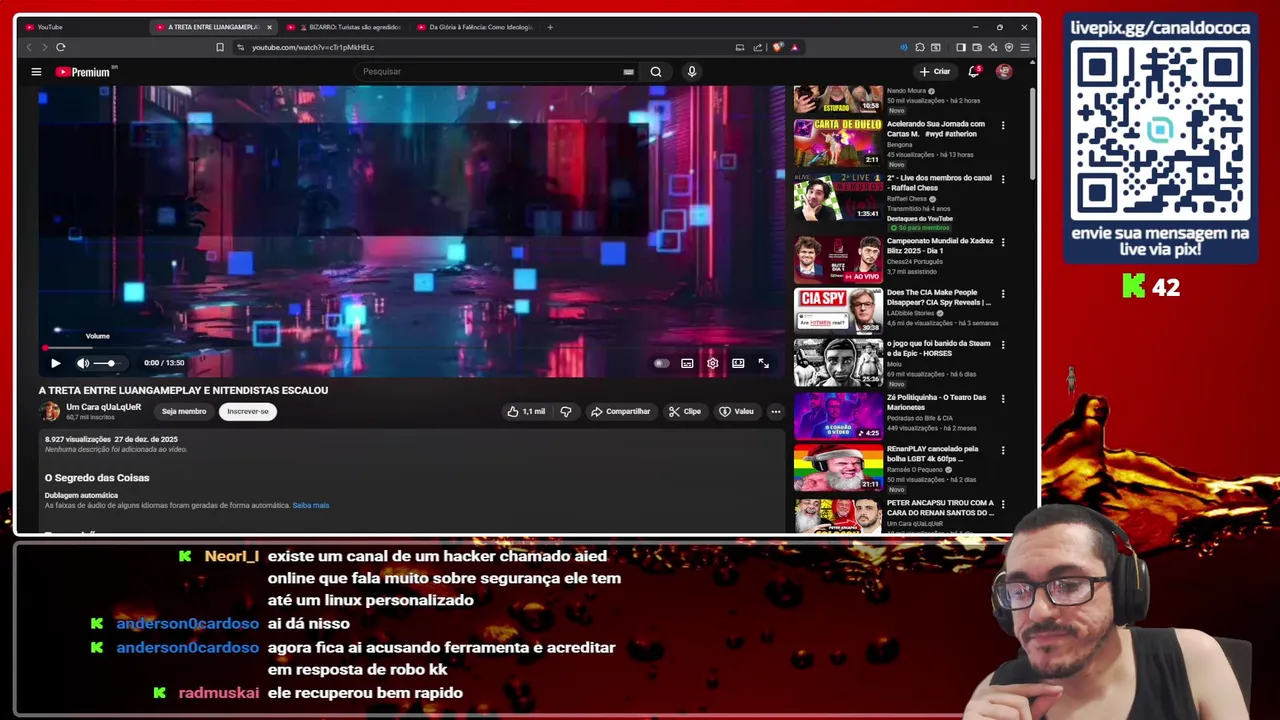Open the Saiba mais link

(x=310, y=505)
